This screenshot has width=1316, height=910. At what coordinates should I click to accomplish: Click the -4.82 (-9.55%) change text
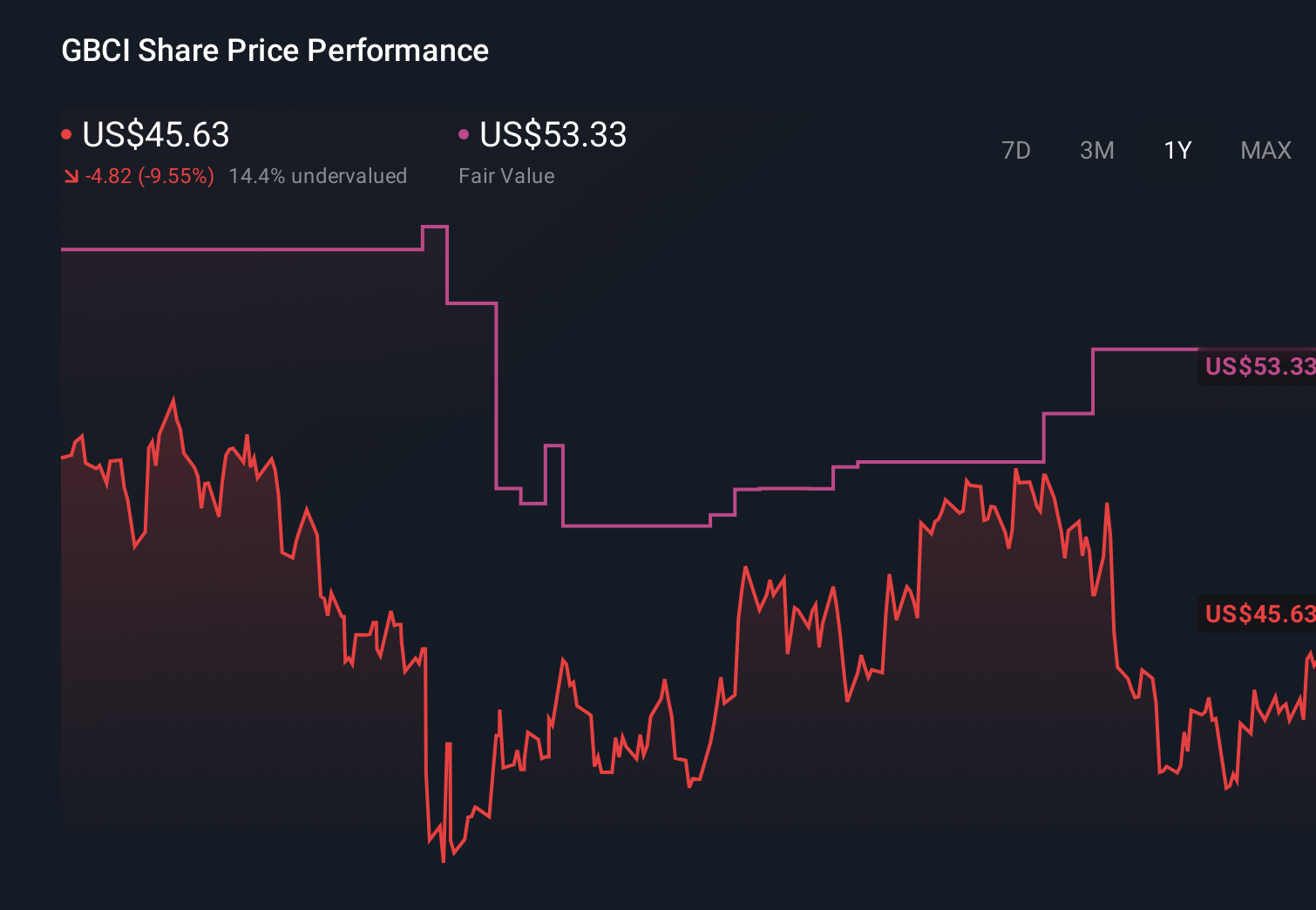pos(148,176)
